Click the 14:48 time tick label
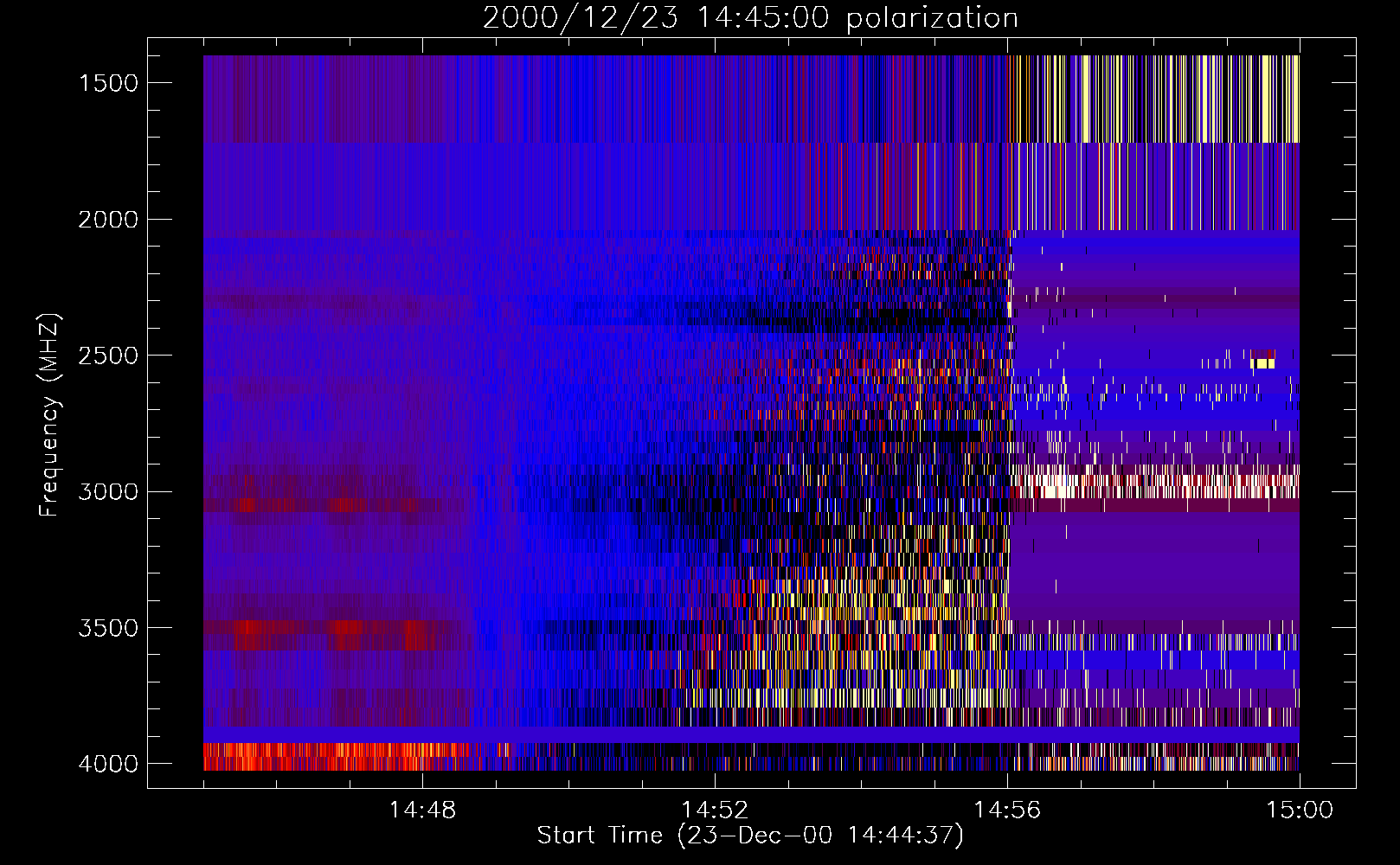1400x865 pixels. coord(422,811)
